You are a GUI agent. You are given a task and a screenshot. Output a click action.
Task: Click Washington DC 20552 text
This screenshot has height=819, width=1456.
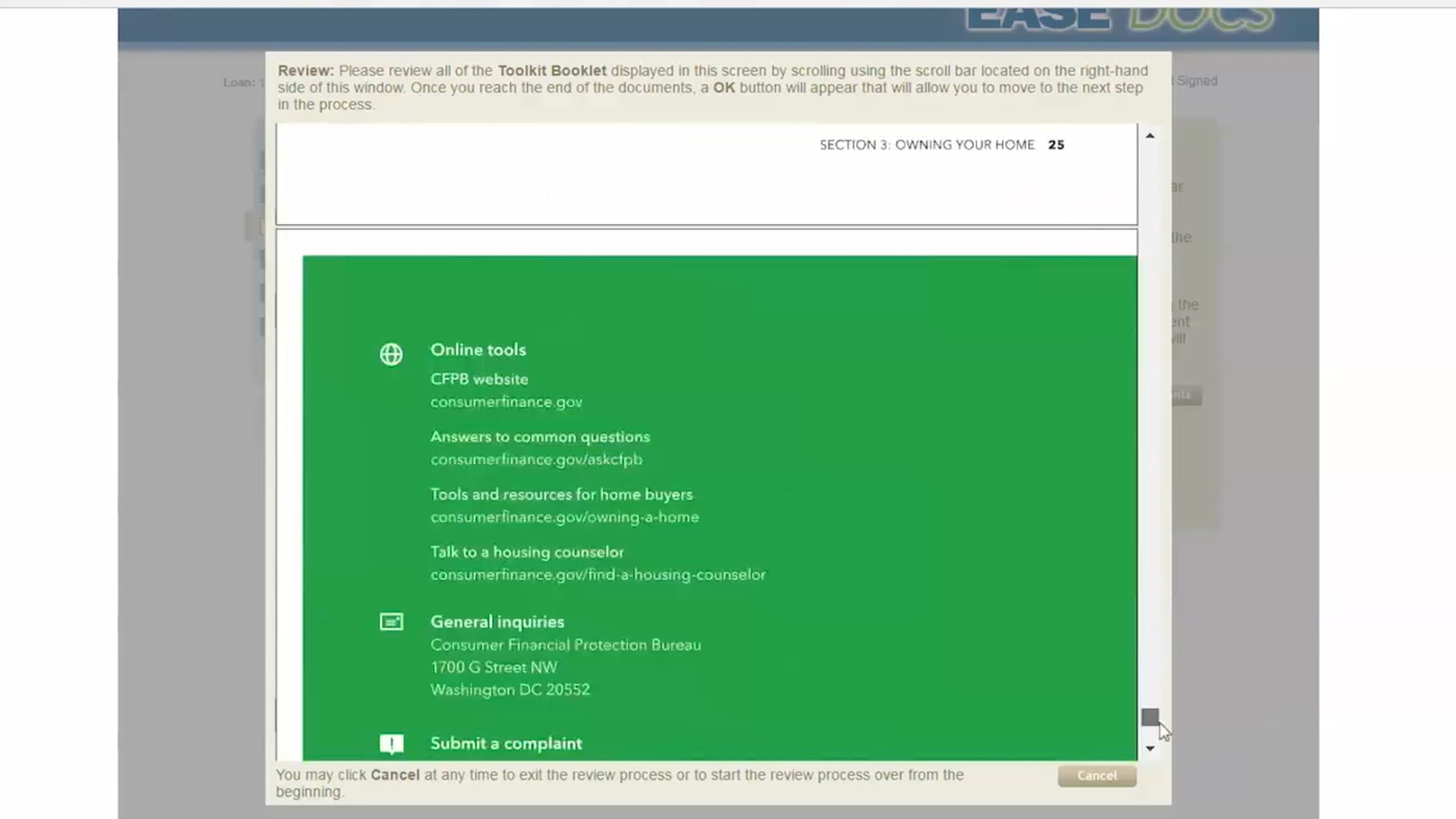tap(510, 690)
